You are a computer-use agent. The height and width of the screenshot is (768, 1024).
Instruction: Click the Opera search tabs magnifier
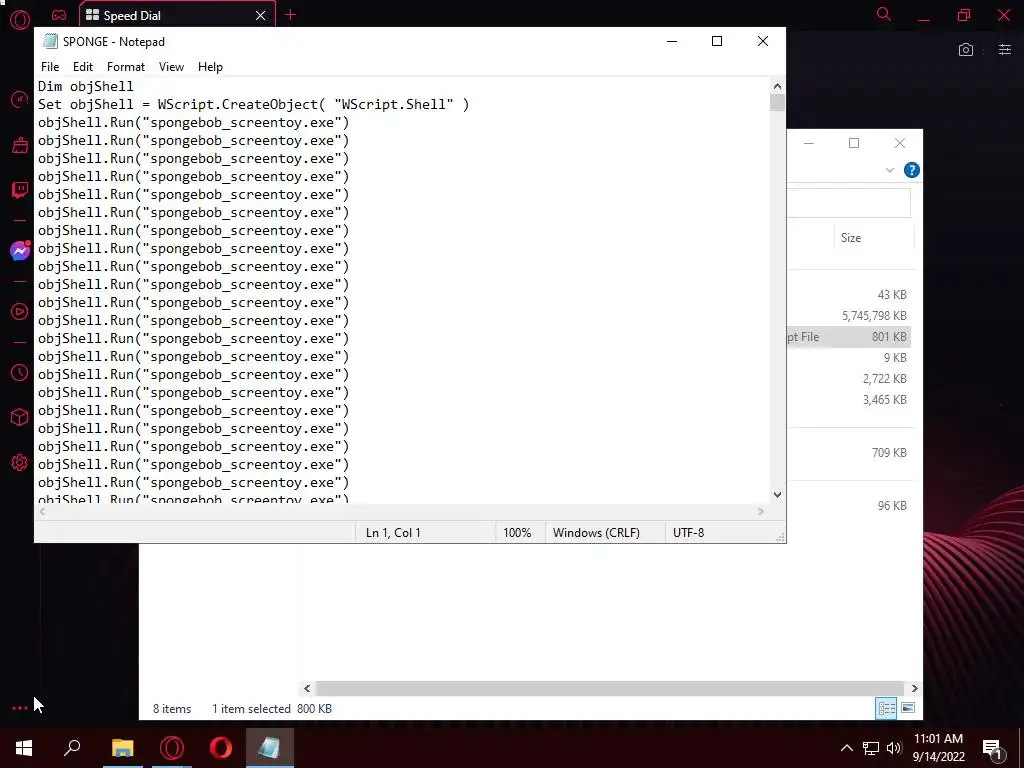point(884,14)
